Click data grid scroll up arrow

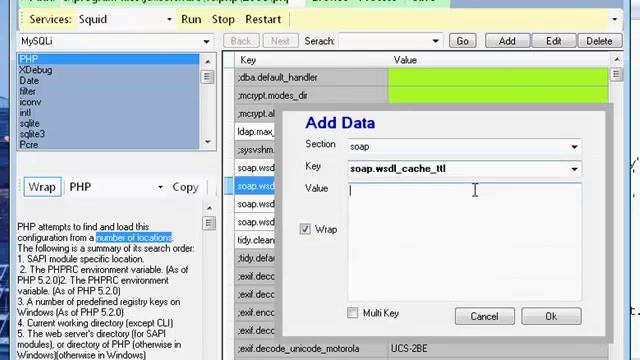616,60
